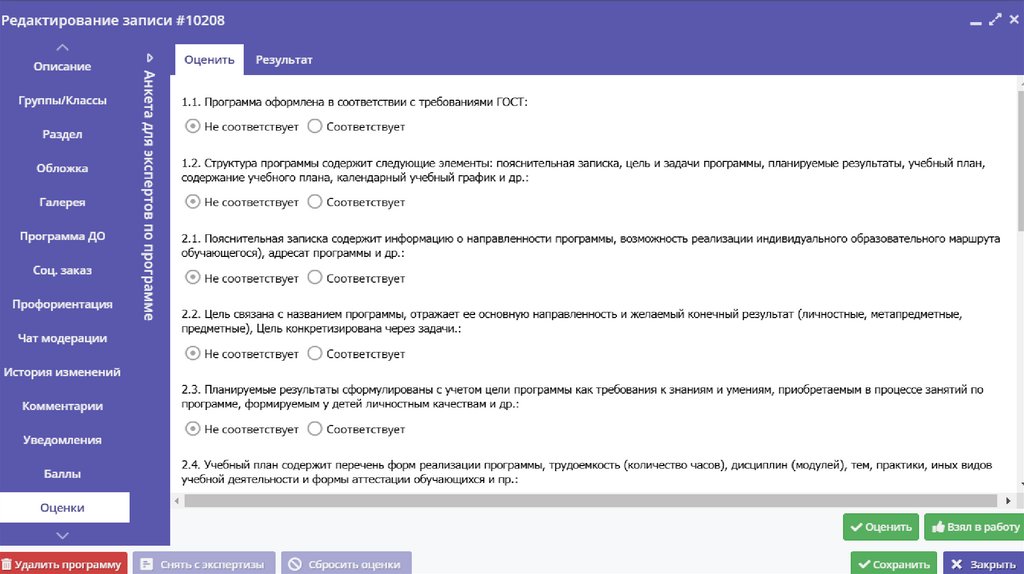
Task: Click the horizontal scrollbar thumb
Action: [590, 501]
